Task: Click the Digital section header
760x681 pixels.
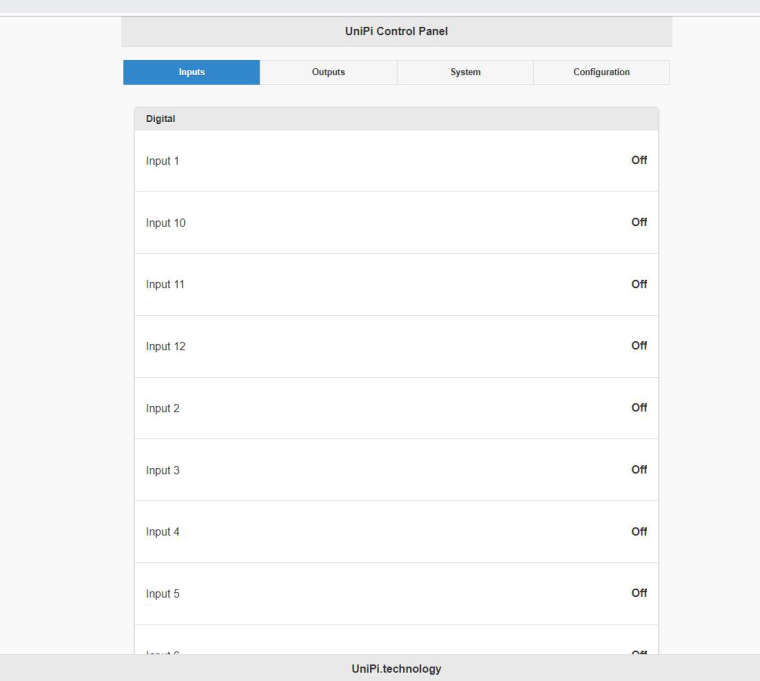Action: click(x=160, y=119)
